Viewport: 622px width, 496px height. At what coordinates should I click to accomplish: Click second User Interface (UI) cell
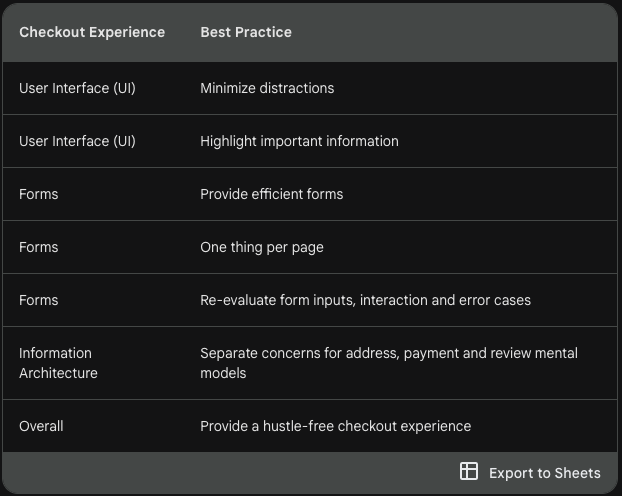point(77,141)
